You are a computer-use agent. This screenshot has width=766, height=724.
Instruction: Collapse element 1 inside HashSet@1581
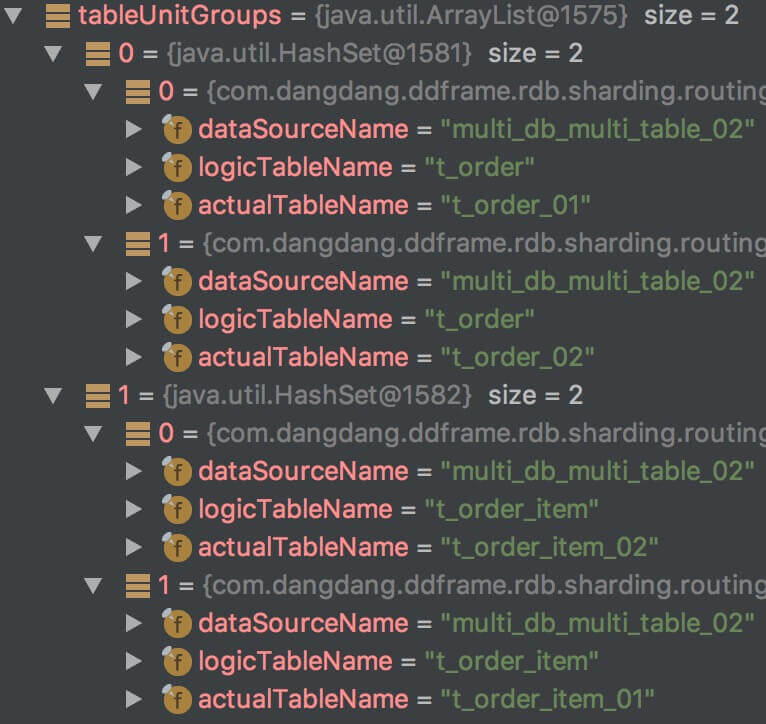94,243
